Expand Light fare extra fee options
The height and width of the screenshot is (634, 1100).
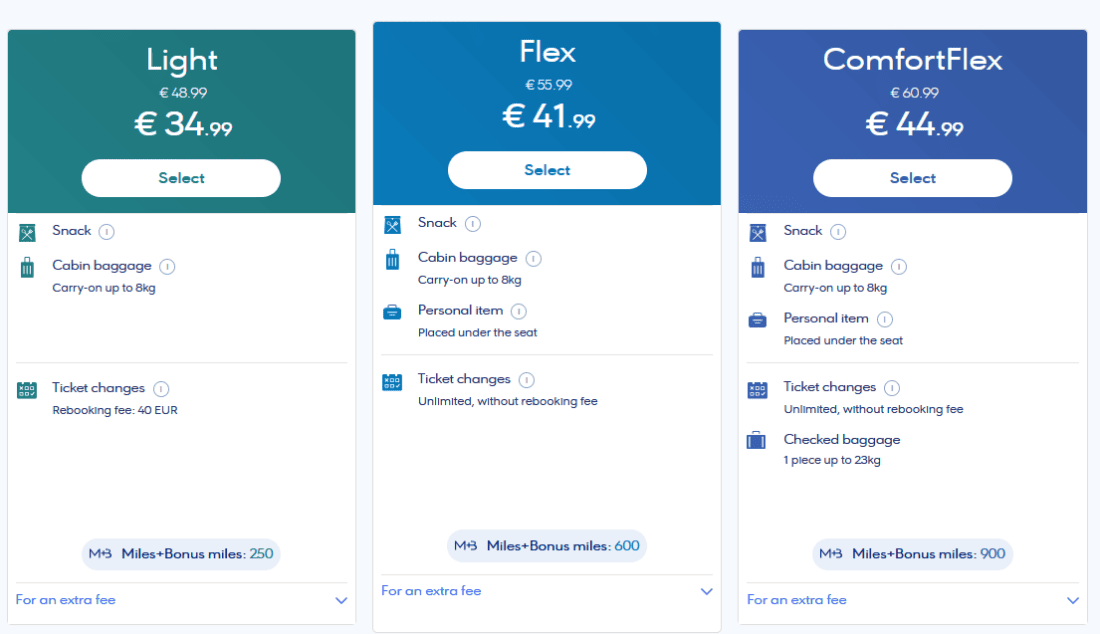click(341, 601)
